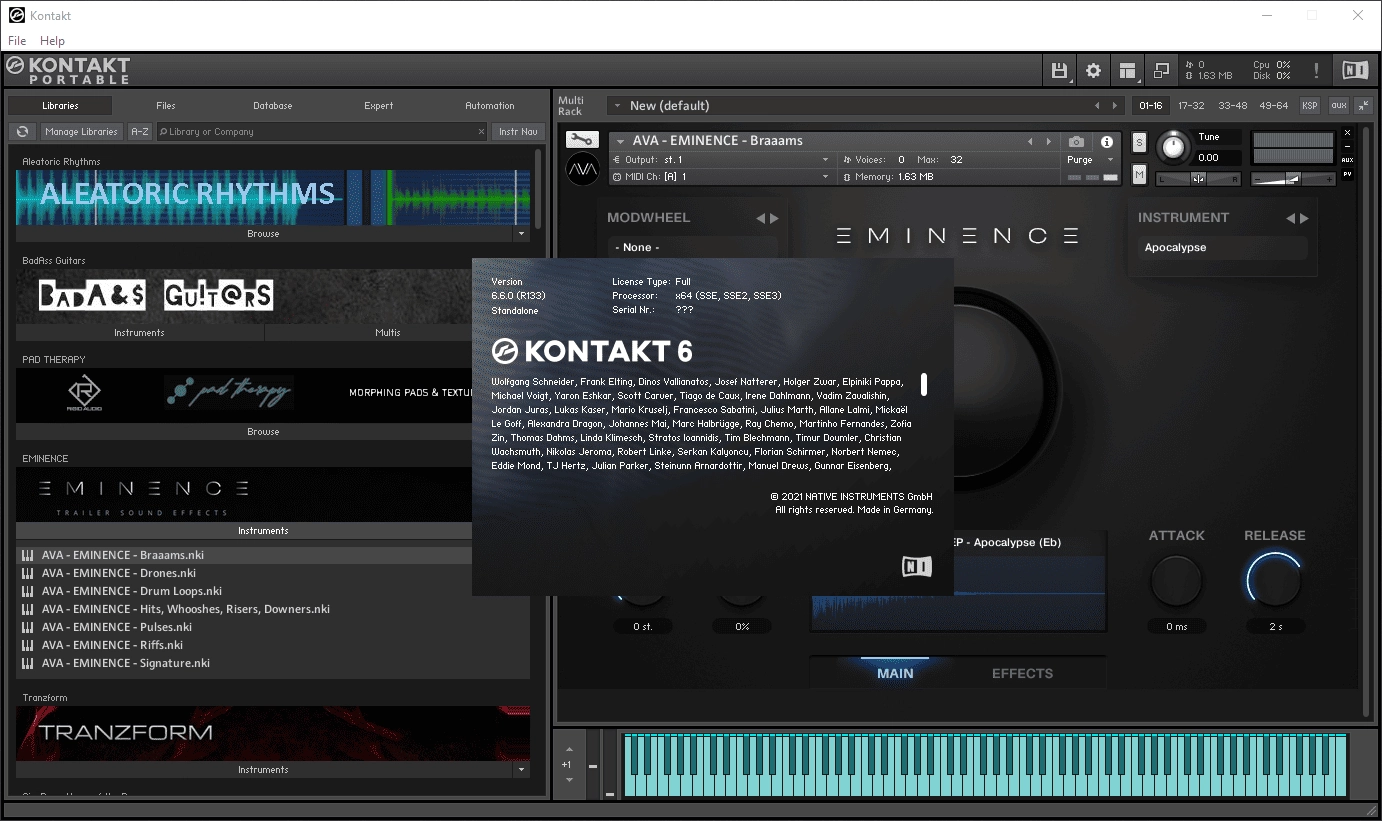The width and height of the screenshot is (1382, 821).
Task: Go to next instrument in AVA header
Action: coord(1048,142)
